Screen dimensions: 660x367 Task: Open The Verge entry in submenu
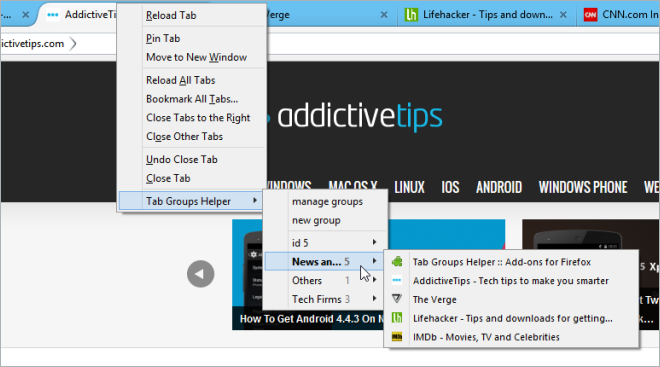(x=434, y=299)
